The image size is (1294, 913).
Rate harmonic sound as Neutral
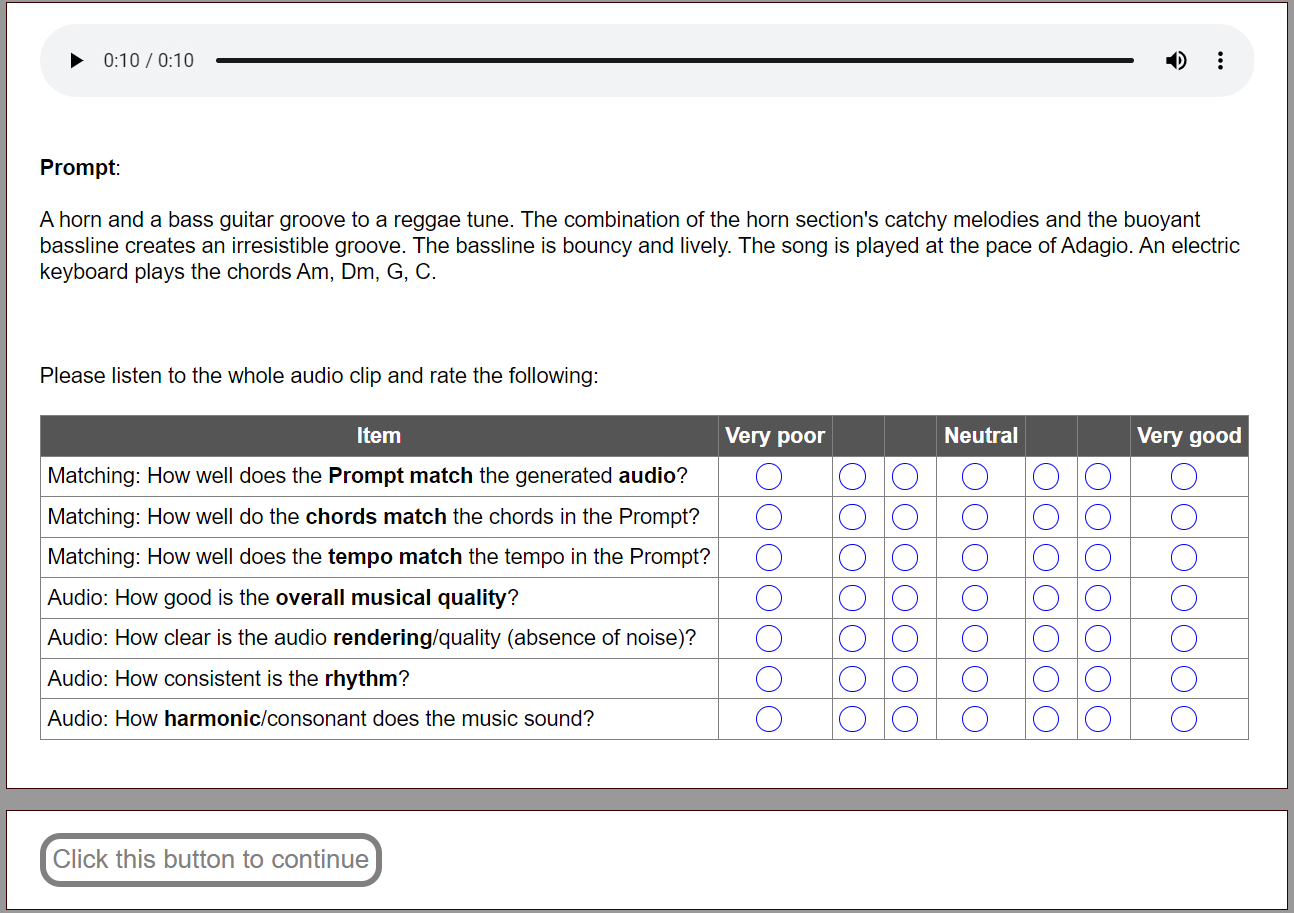(975, 719)
